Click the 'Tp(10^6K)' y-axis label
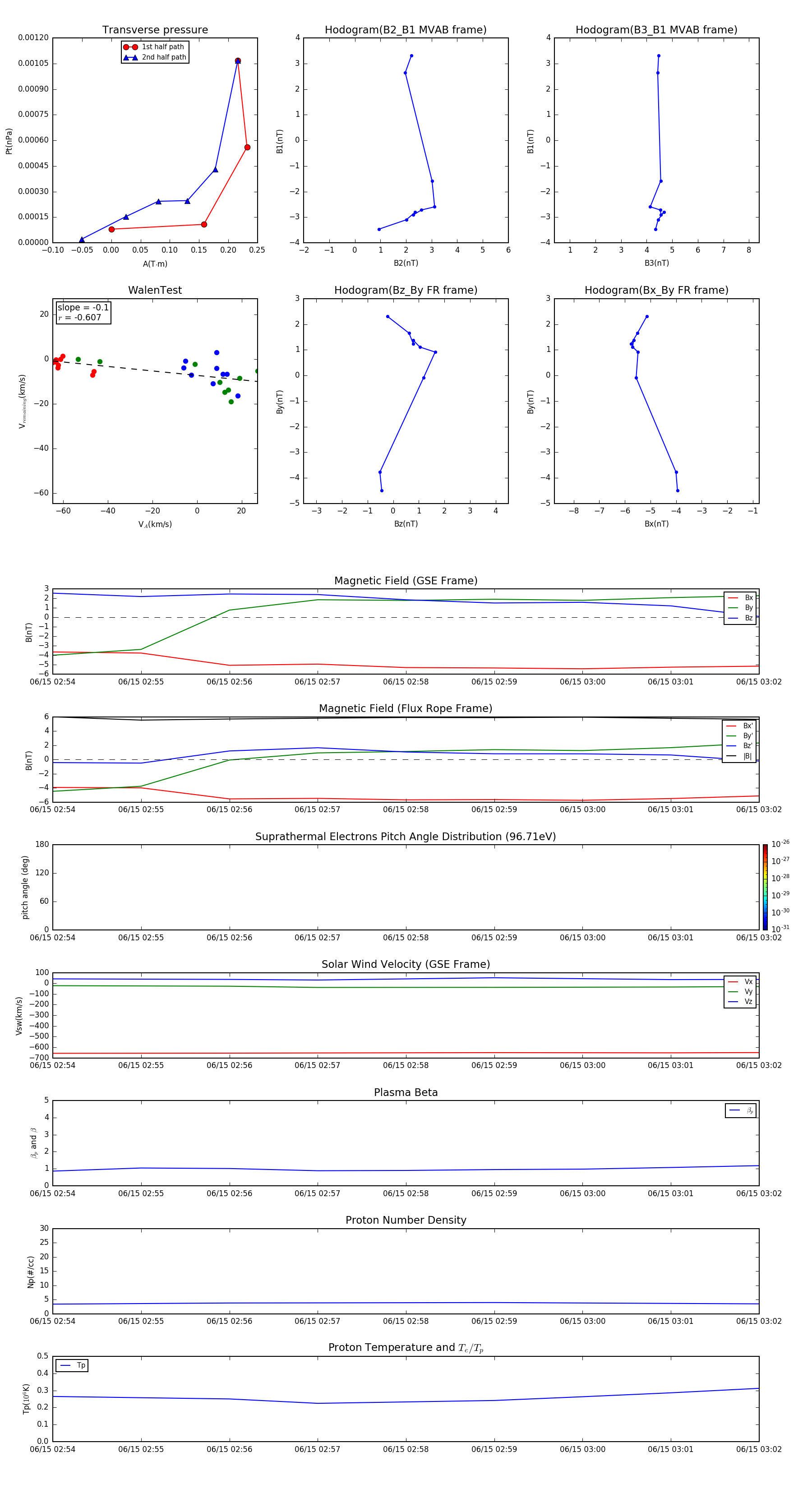 [x=26, y=1399]
